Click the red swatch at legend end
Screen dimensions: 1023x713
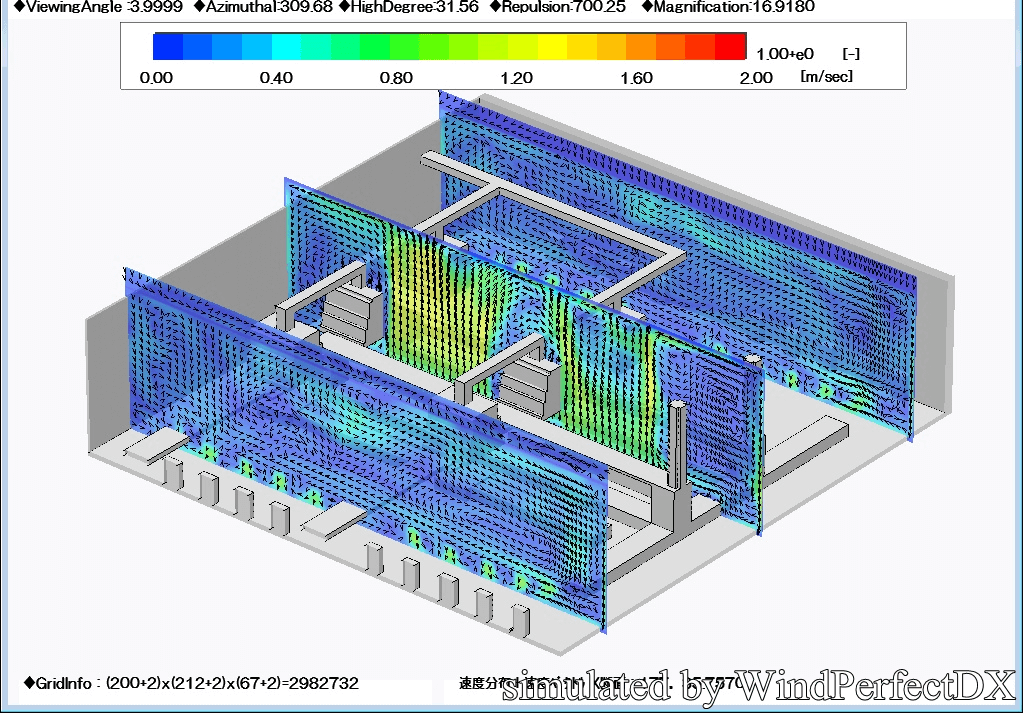tap(731, 46)
